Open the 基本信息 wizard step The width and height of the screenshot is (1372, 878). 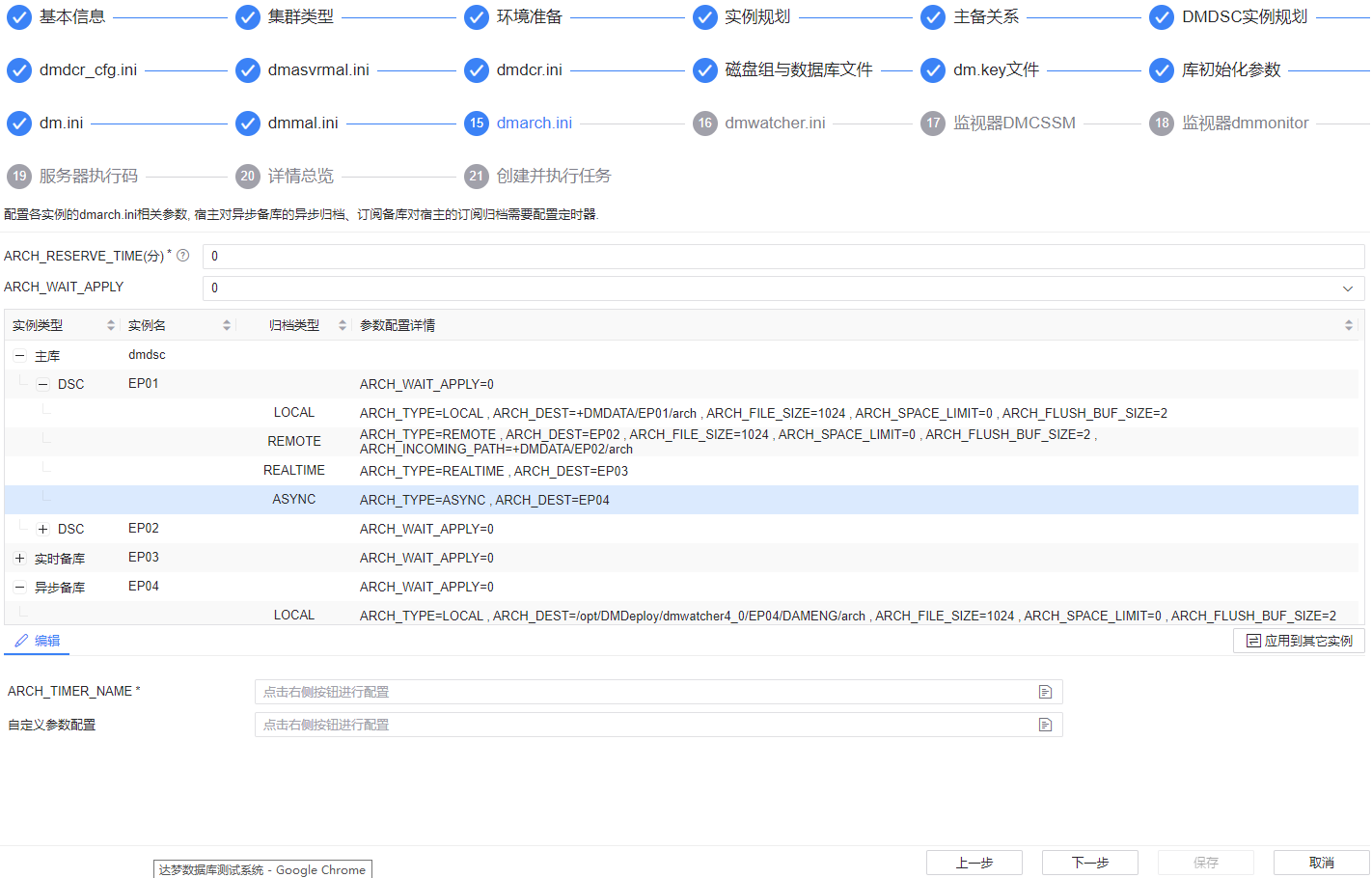(x=56, y=17)
